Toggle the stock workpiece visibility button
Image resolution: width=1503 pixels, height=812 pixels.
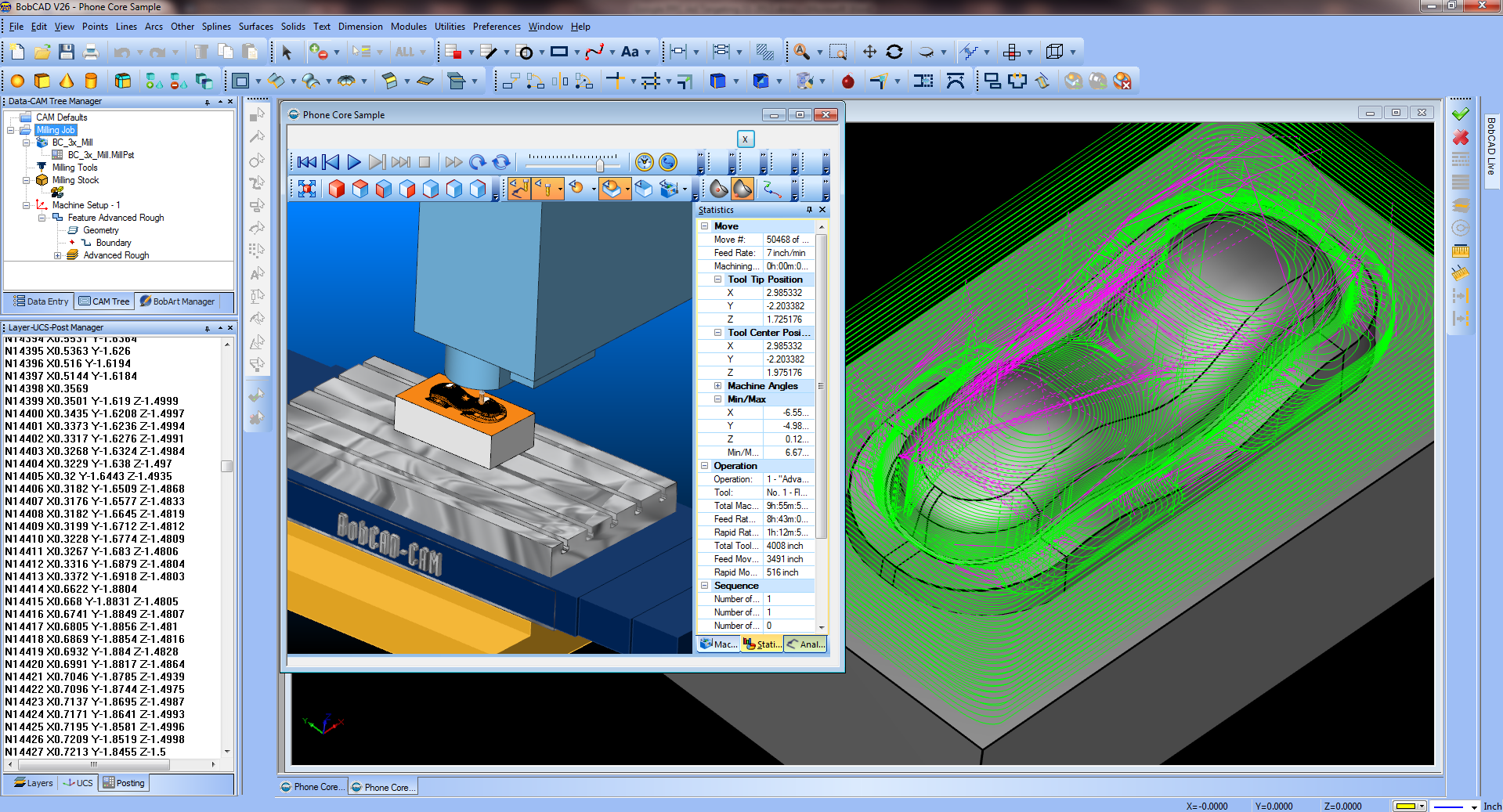point(612,189)
